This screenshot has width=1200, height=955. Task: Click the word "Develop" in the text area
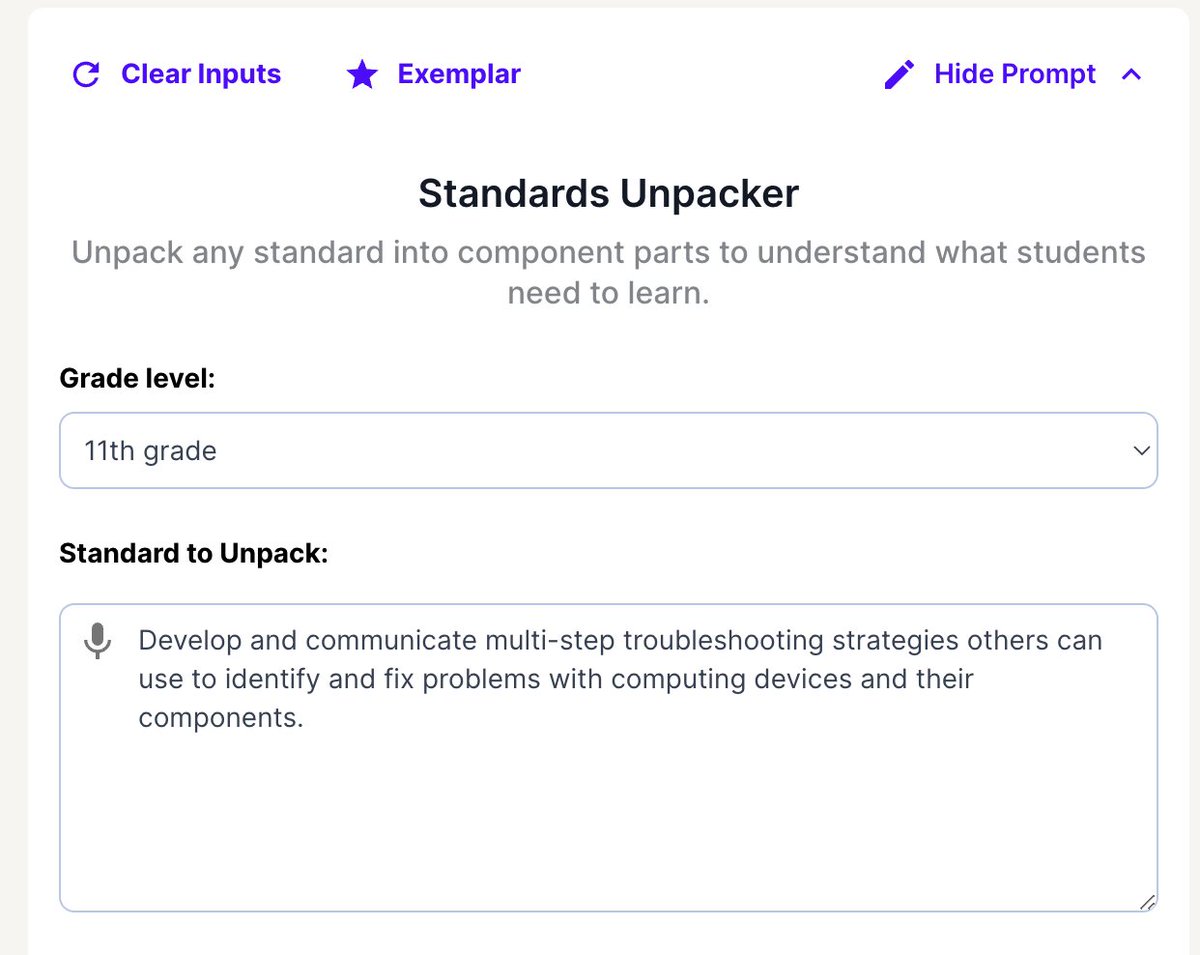183,640
